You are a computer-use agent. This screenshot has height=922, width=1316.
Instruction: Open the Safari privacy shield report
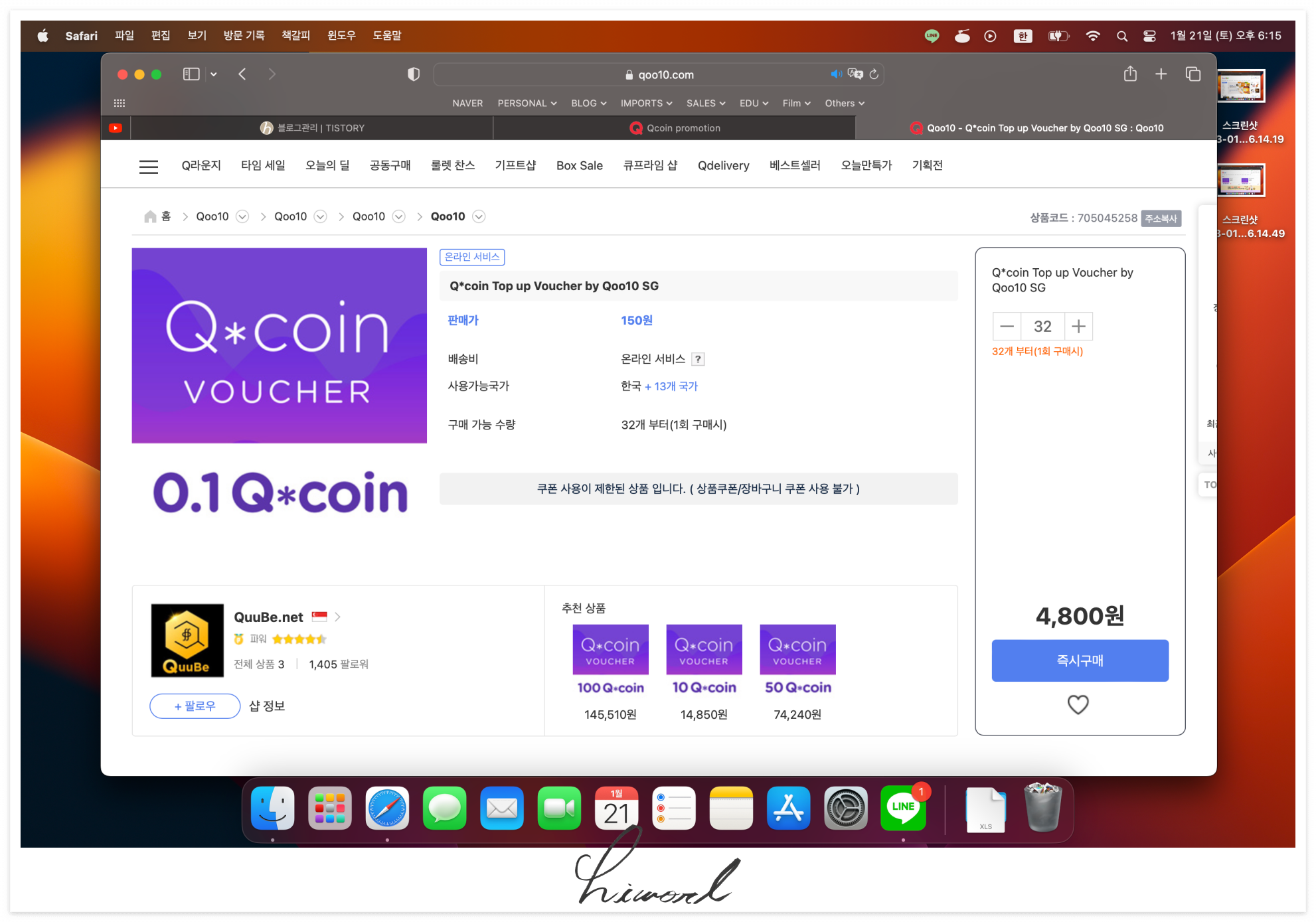414,74
